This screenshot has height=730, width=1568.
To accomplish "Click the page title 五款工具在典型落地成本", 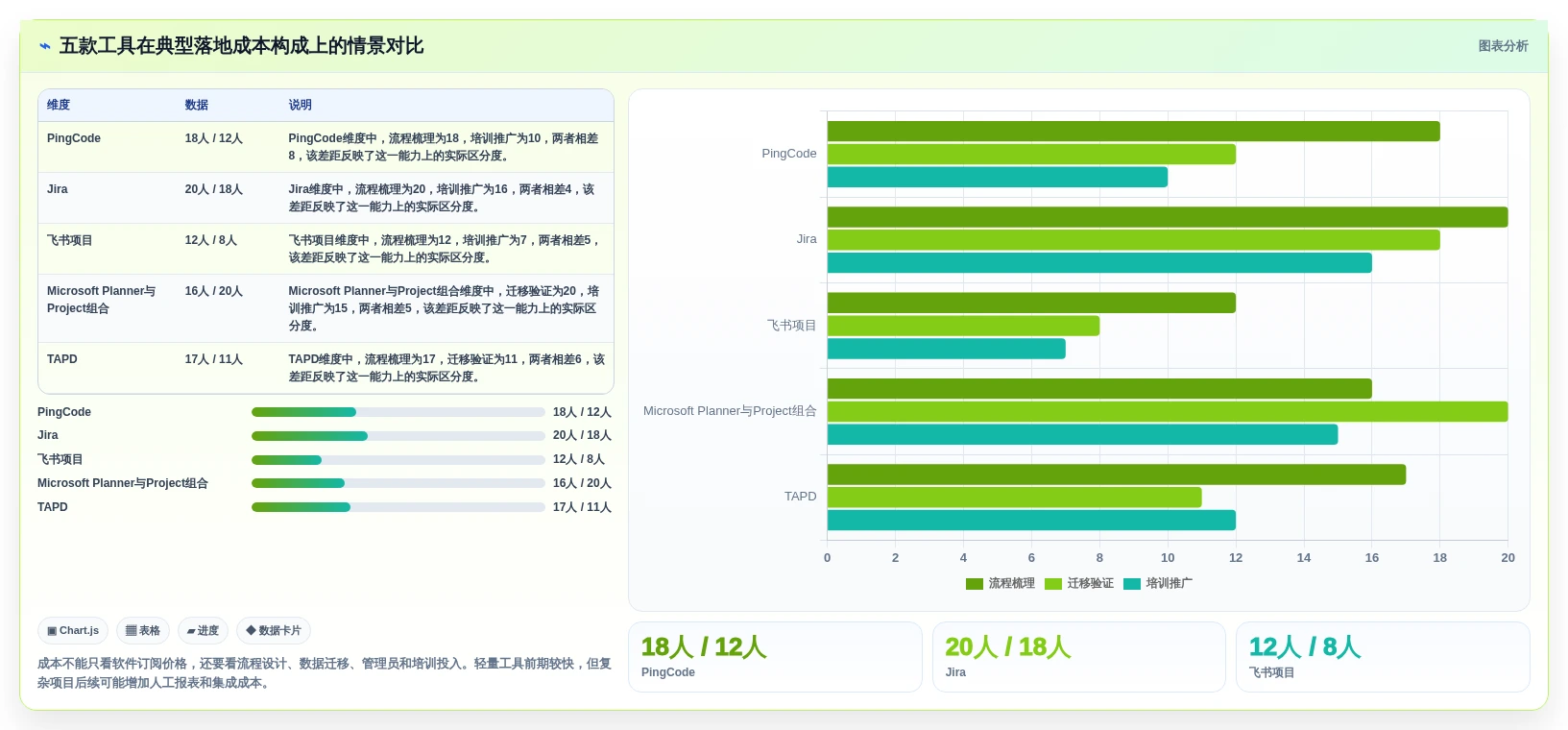I will tap(241, 46).
